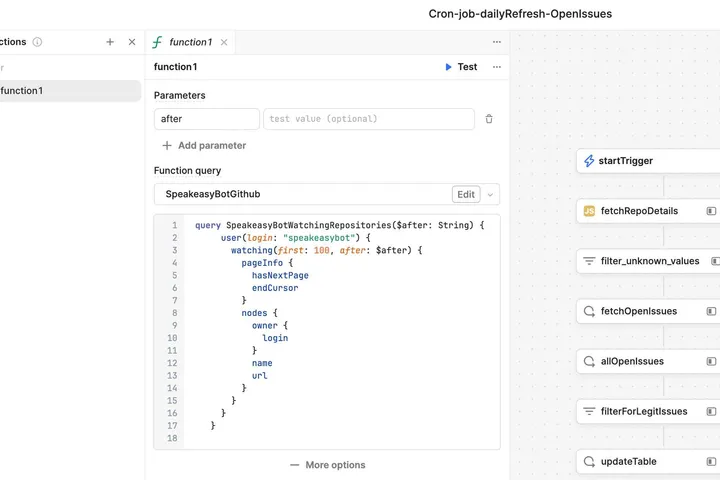Open tab bar more options ellipsis
This screenshot has height=480, width=720.
click(x=497, y=42)
